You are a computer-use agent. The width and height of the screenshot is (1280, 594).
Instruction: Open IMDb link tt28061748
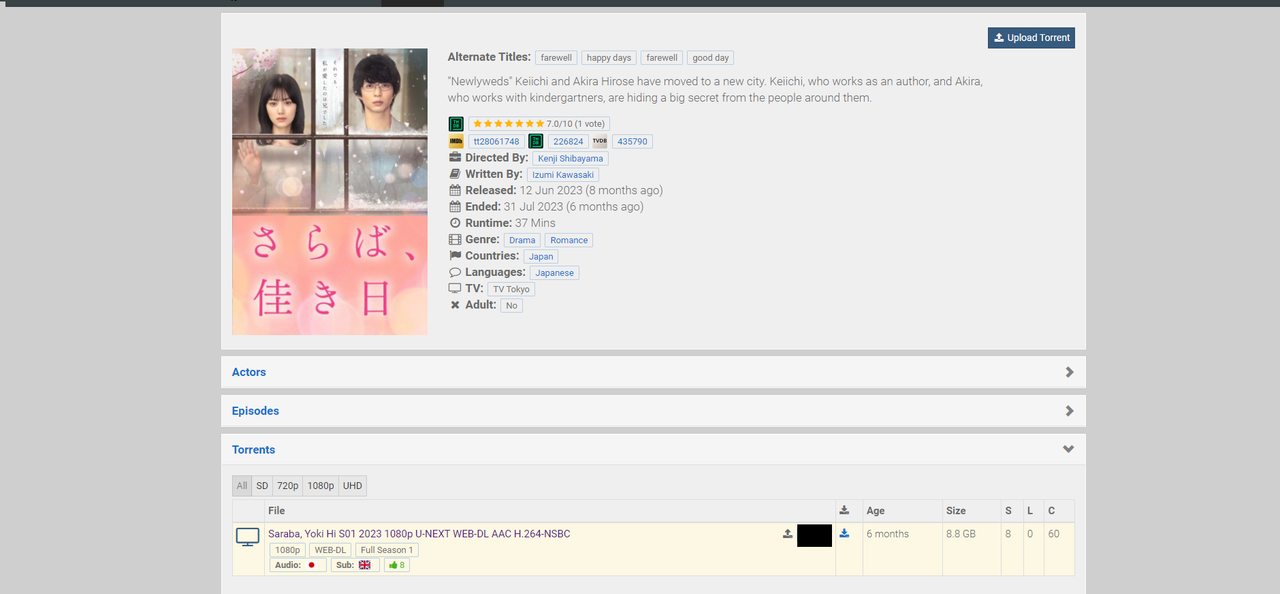(x=496, y=142)
